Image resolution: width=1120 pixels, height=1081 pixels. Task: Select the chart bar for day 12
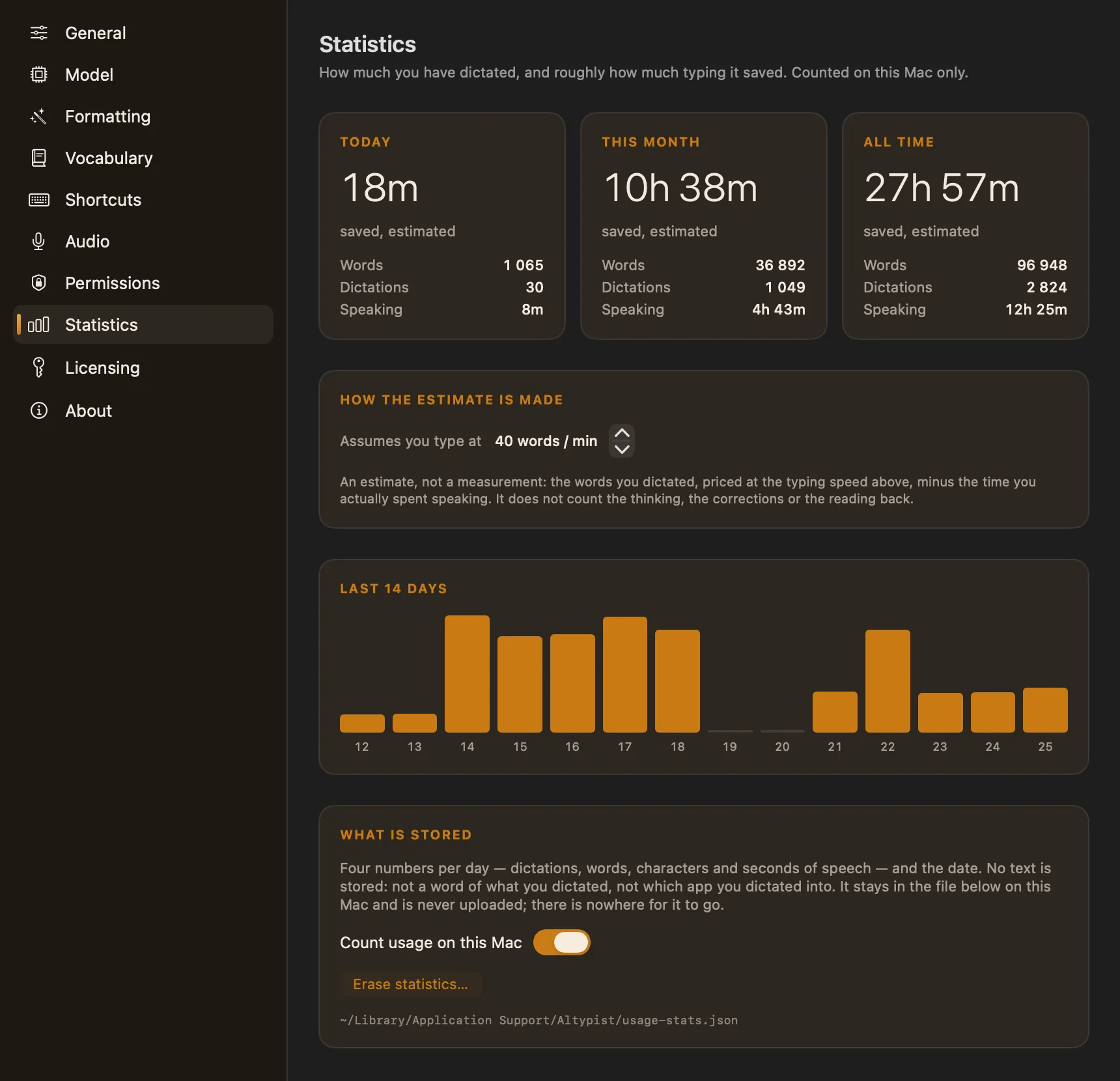pyautogui.click(x=362, y=723)
